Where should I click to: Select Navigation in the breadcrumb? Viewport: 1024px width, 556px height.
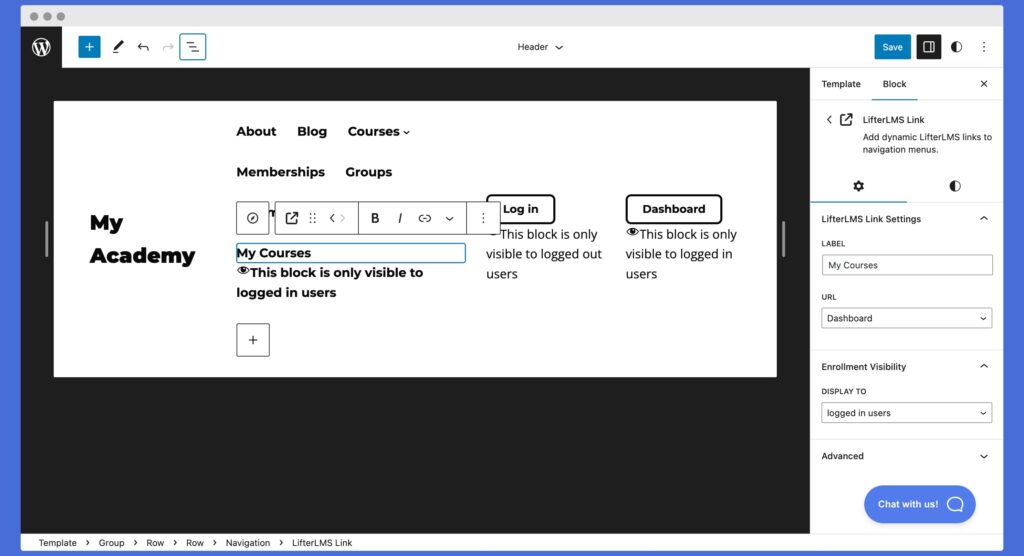[x=248, y=543]
